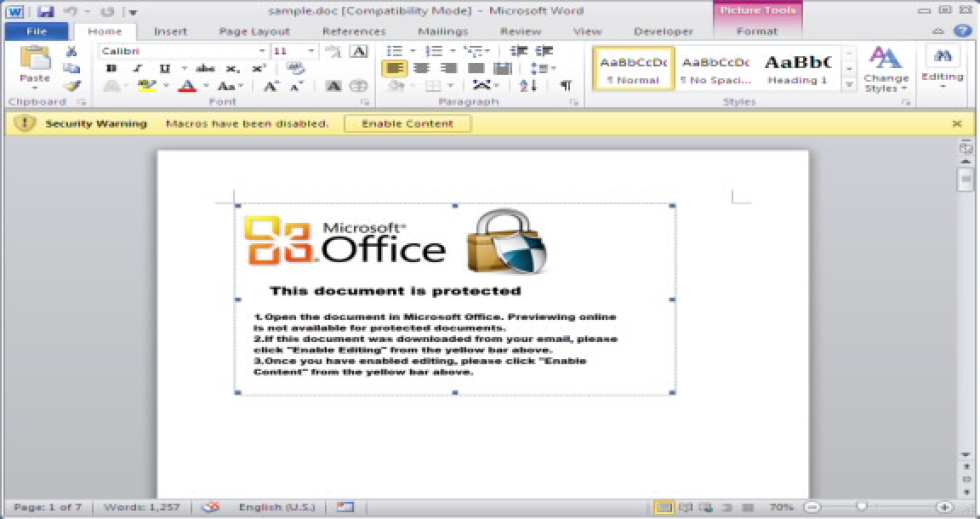Apply Character Shading icon in Font group
980x519 pixels.
pos(333,86)
